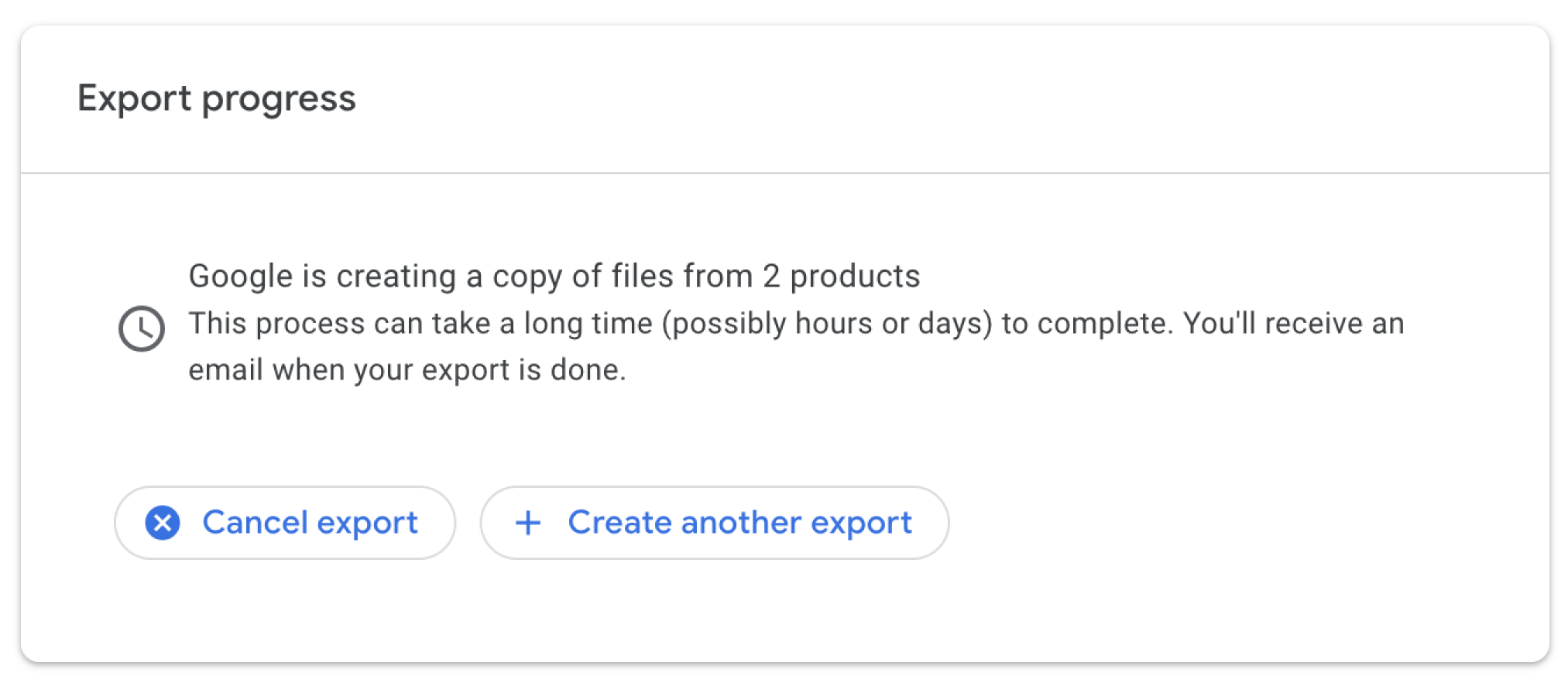Screen dimensions: 1568x697
Task: Click the Export progress heading
Action: (218, 98)
